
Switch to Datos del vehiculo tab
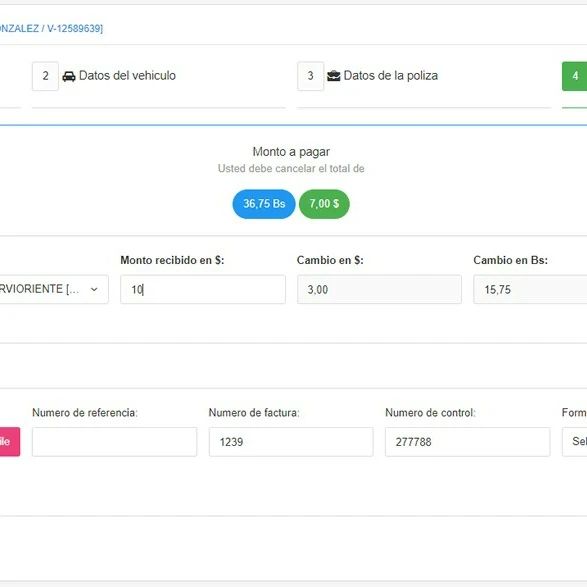(x=127, y=76)
